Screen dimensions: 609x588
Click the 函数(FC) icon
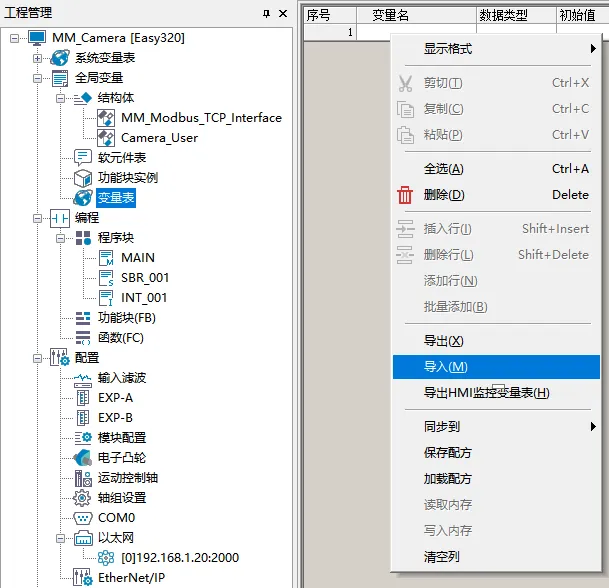[83, 338]
